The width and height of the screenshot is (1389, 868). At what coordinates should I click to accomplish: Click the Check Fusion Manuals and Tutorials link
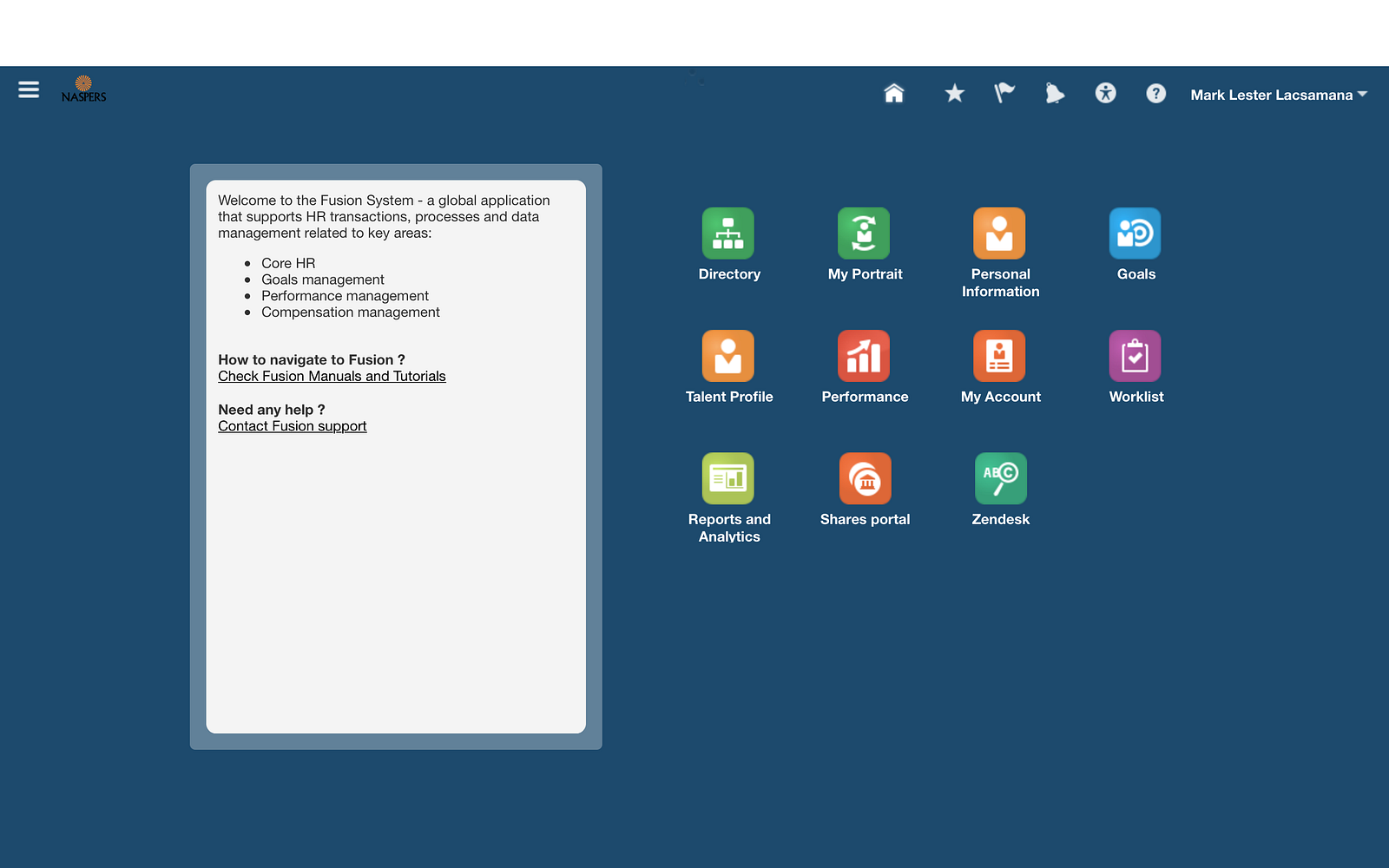[x=332, y=376]
